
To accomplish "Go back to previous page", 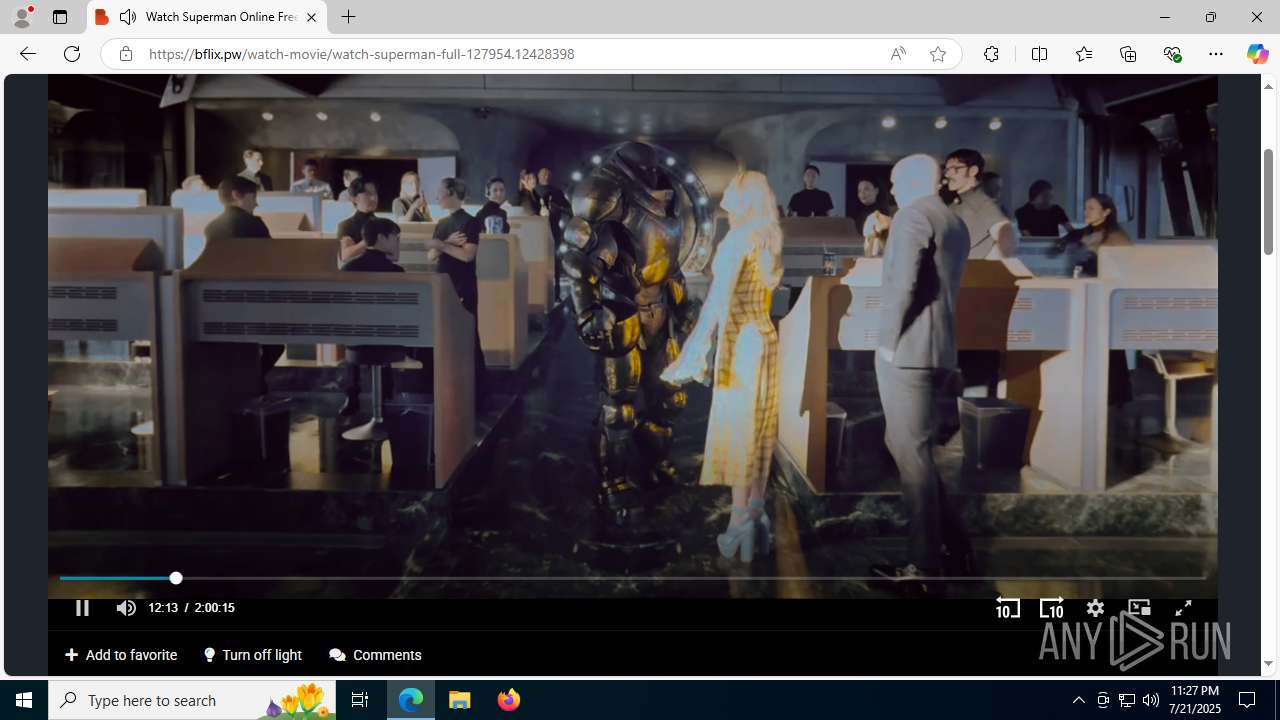I will [x=28, y=54].
